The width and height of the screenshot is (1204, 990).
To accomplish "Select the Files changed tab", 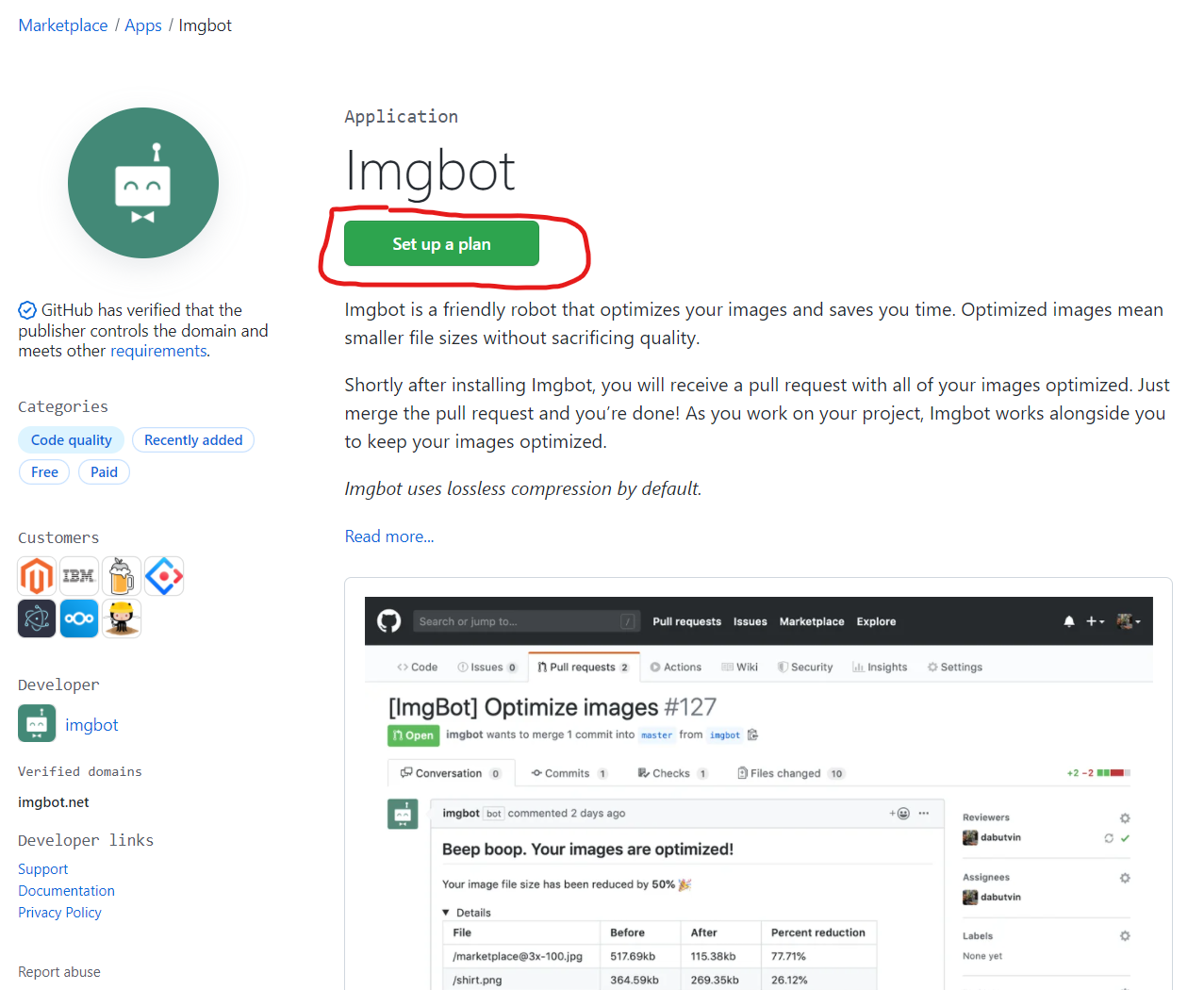I will point(791,773).
